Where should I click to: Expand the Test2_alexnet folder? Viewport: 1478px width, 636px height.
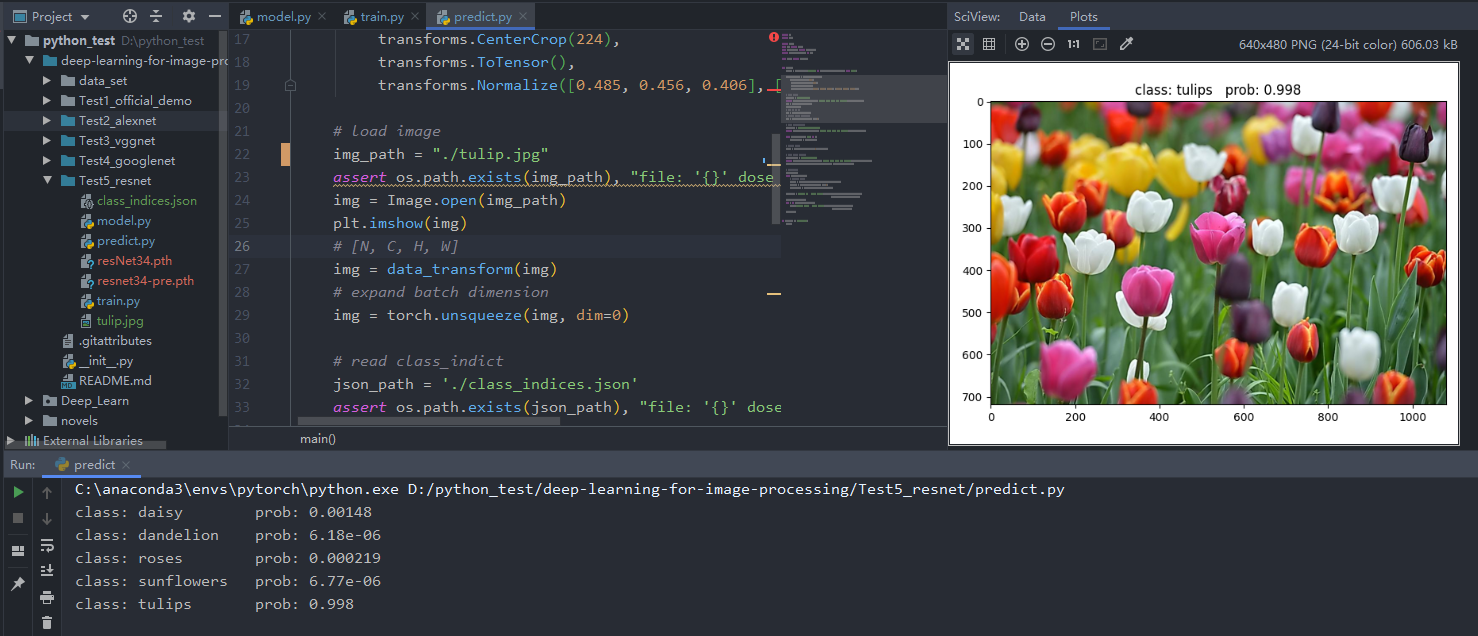coord(47,121)
